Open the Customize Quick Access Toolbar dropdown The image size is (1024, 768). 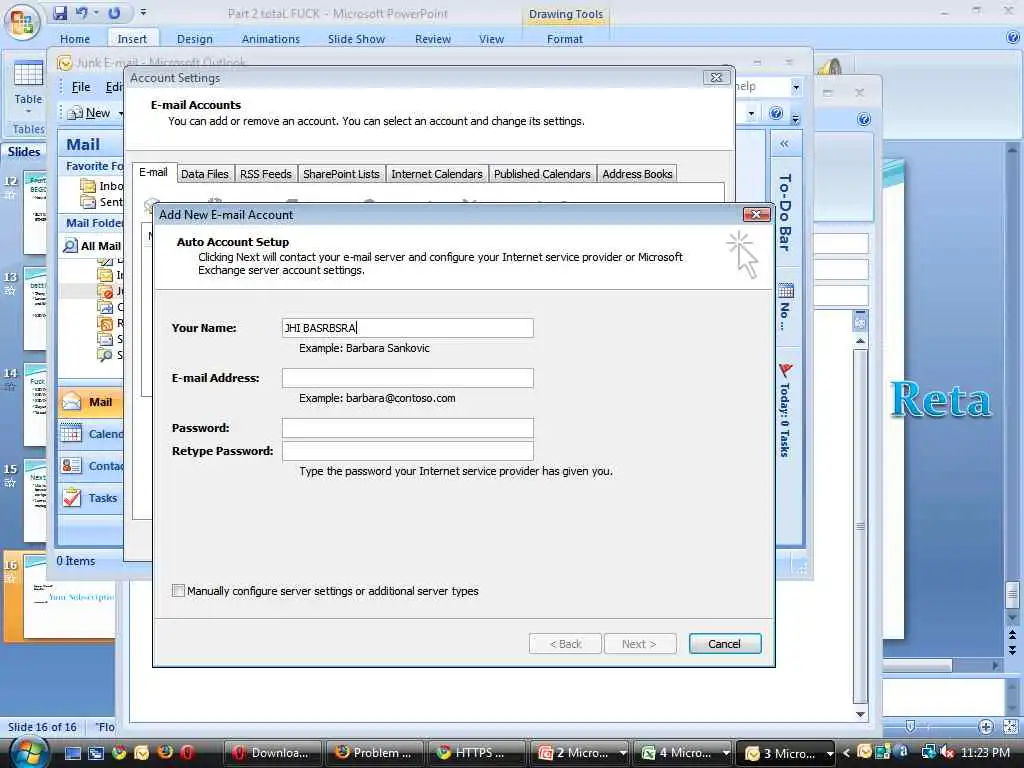click(x=144, y=12)
